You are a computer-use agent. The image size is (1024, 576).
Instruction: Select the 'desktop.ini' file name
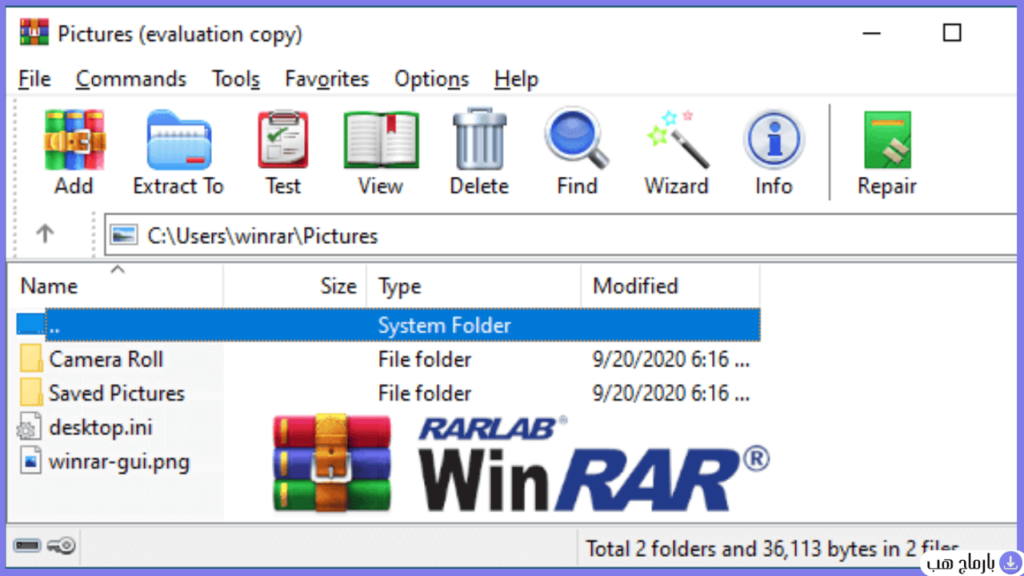click(x=101, y=427)
